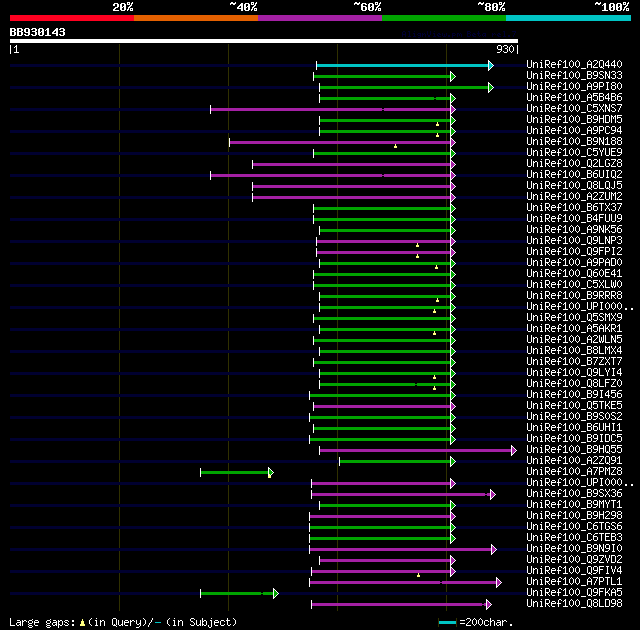Click the green arrowhead ending the Q9FKA5 alignment
The image size is (640, 630).
click(276, 593)
